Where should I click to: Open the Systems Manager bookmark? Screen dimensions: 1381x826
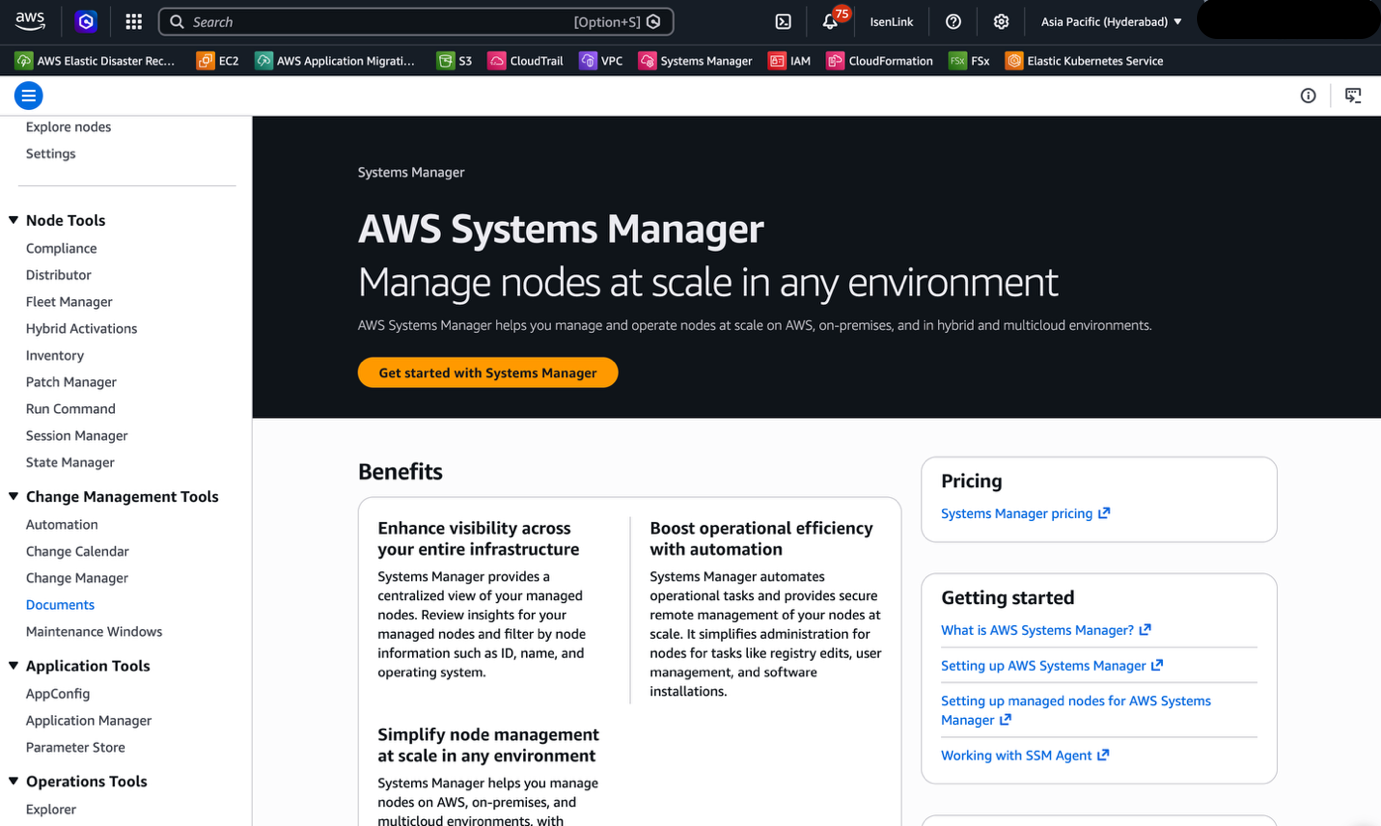pos(696,61)
